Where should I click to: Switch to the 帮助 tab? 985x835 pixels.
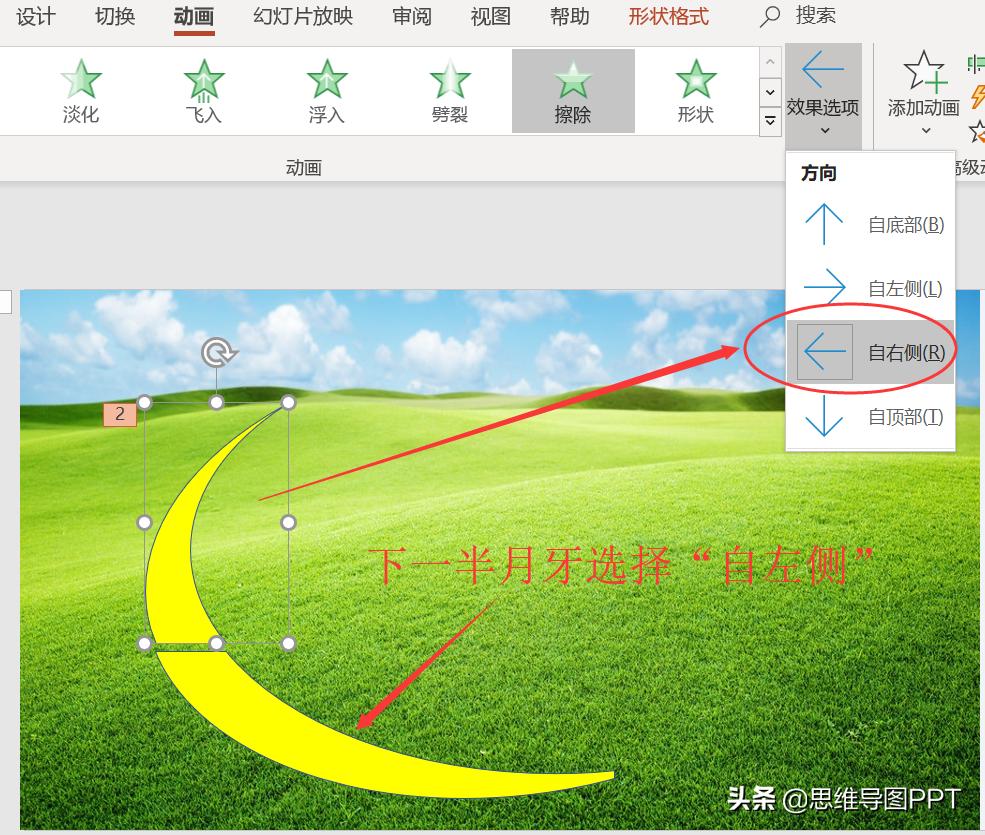pos(569,16)
